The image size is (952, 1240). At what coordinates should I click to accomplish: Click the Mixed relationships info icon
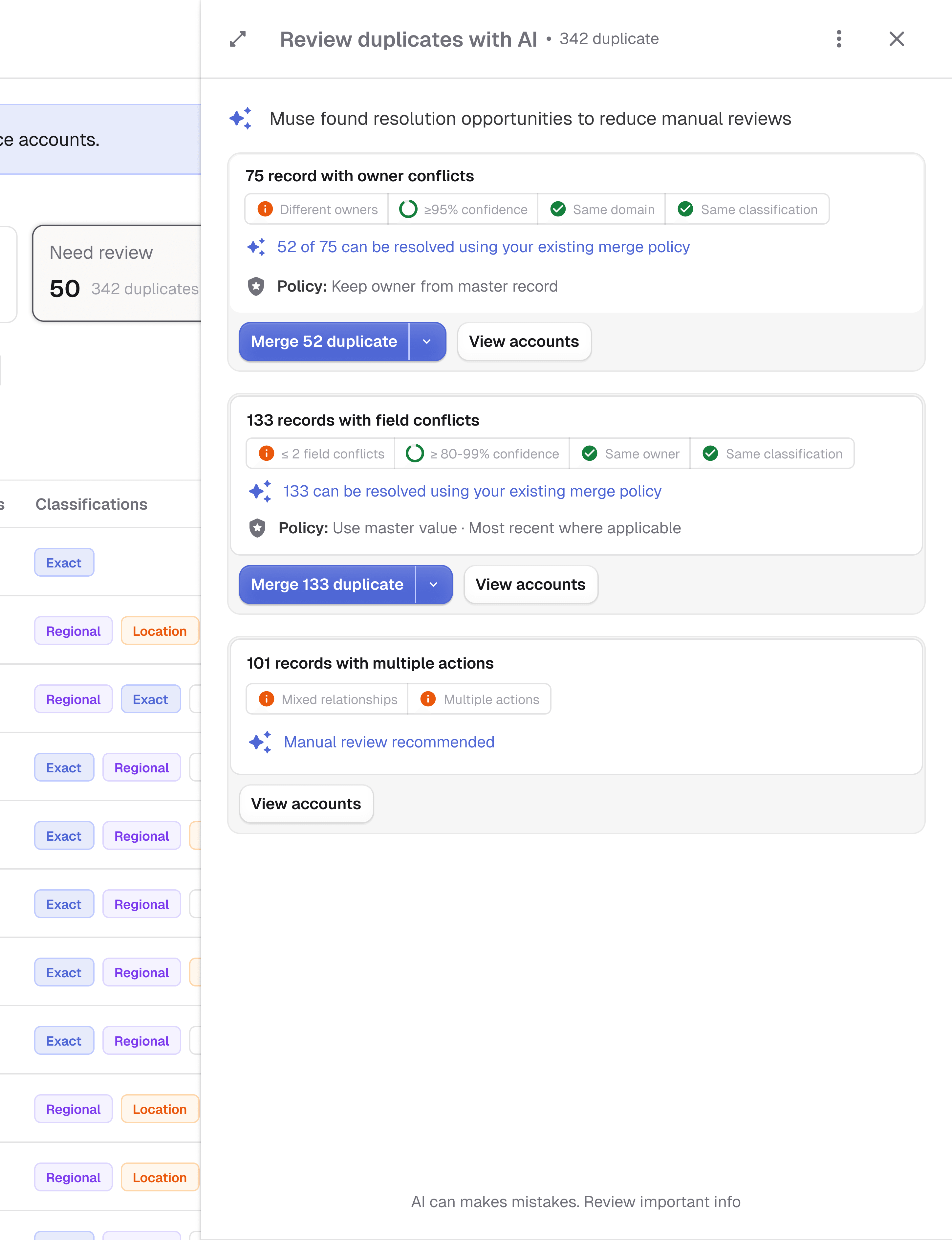[266, 699]
